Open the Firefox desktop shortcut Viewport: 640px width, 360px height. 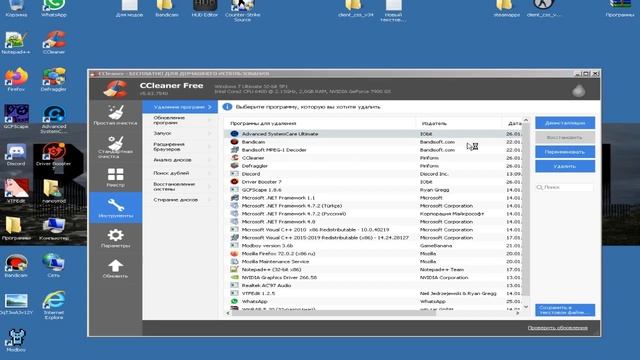pos(16,80)
